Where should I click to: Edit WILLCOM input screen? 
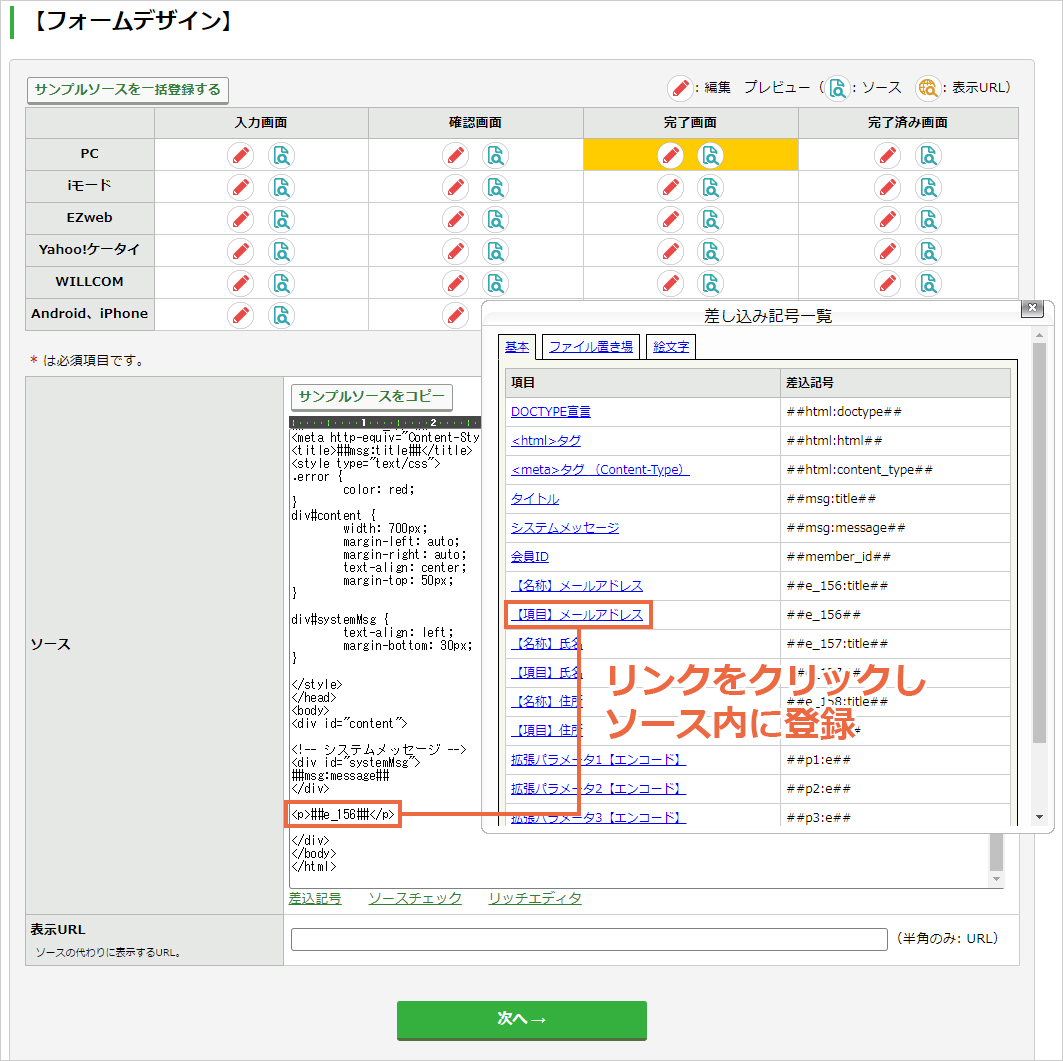click(241, 283)
